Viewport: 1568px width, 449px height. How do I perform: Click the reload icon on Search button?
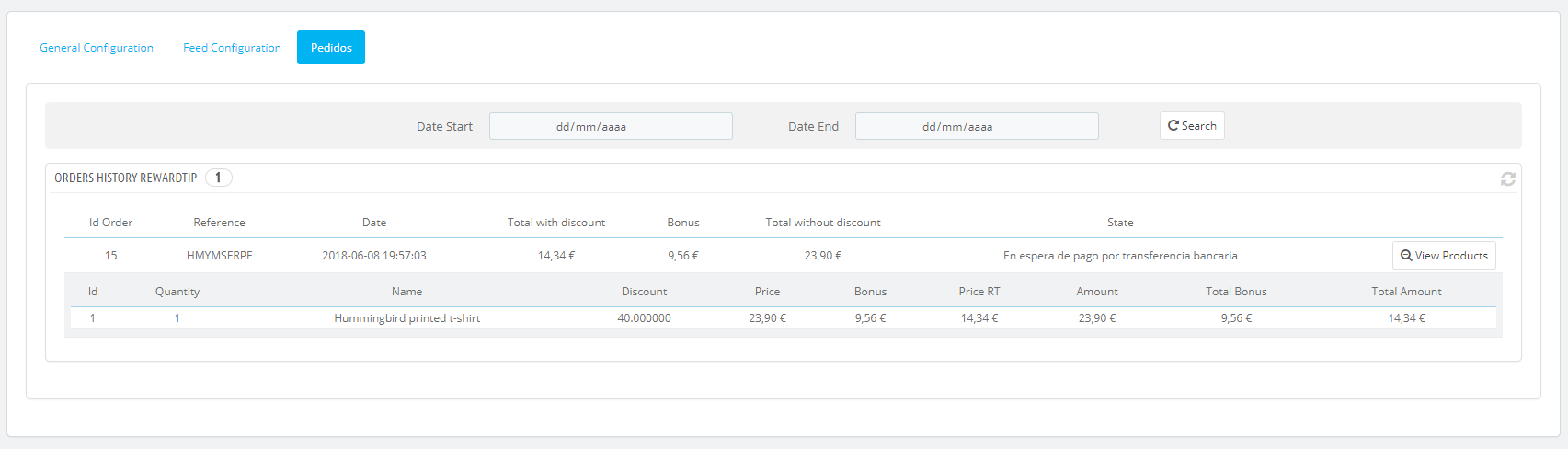click(x=1173, y=125)
